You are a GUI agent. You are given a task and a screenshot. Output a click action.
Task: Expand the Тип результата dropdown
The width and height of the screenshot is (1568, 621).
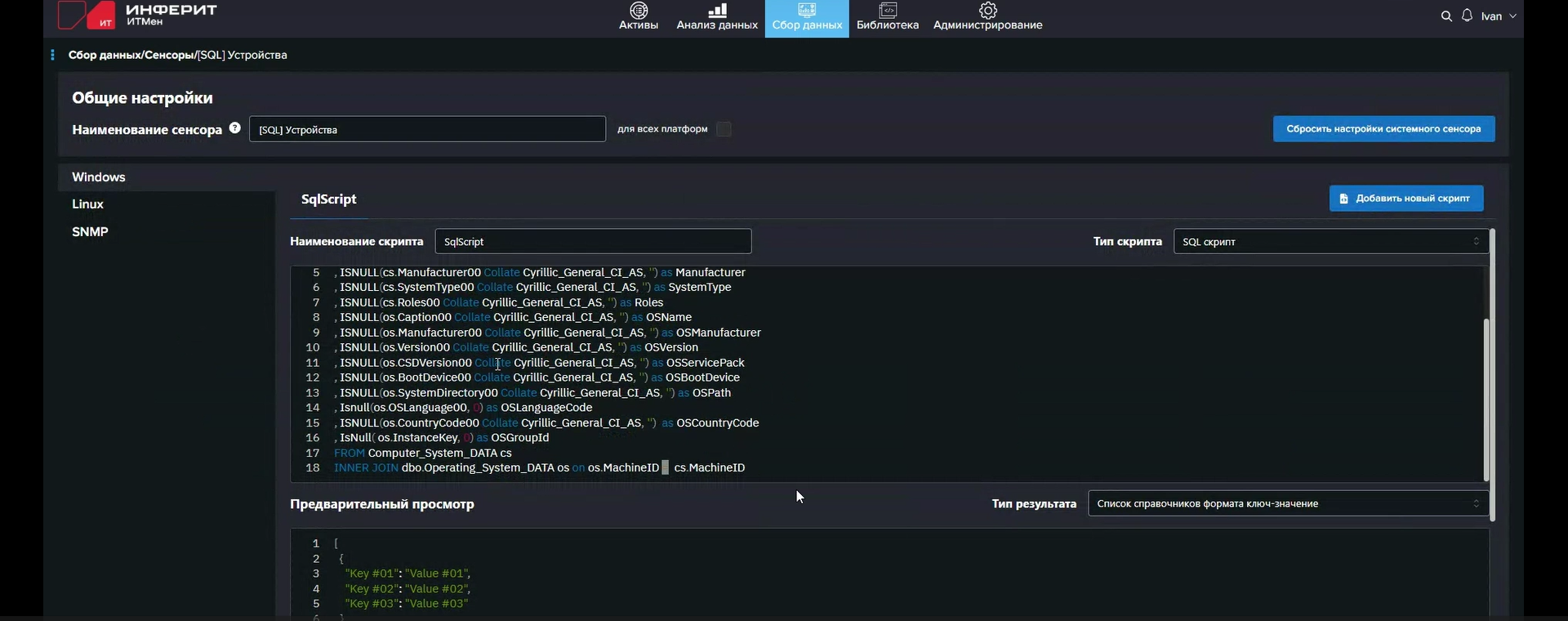tap(1287, 504)
